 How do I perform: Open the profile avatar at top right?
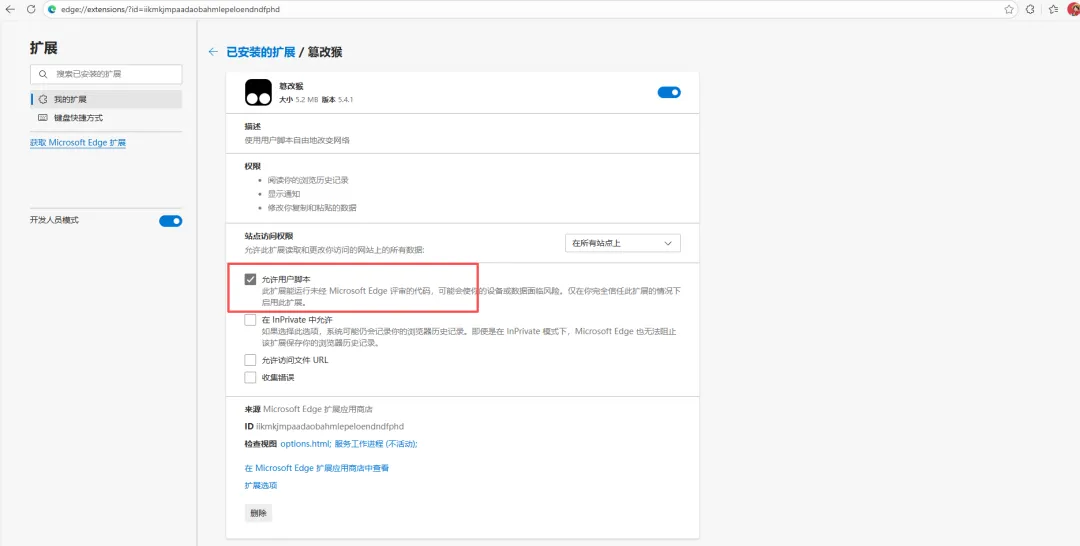click(1073, 10)
